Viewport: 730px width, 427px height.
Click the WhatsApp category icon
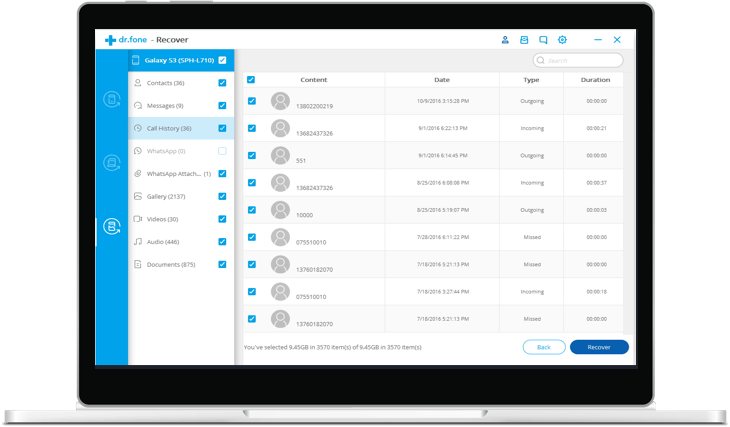pos(138,151)
